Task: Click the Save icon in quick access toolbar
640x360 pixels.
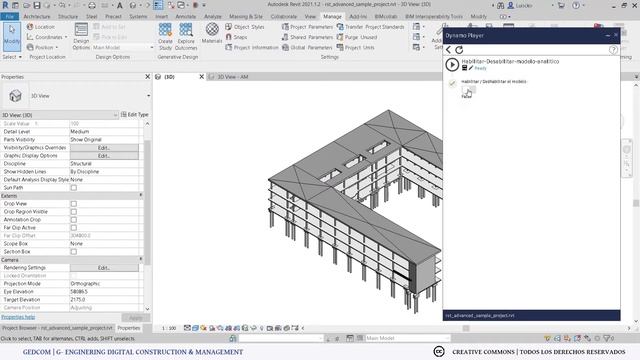Action: pyautogui.click(x=37, y=5)
